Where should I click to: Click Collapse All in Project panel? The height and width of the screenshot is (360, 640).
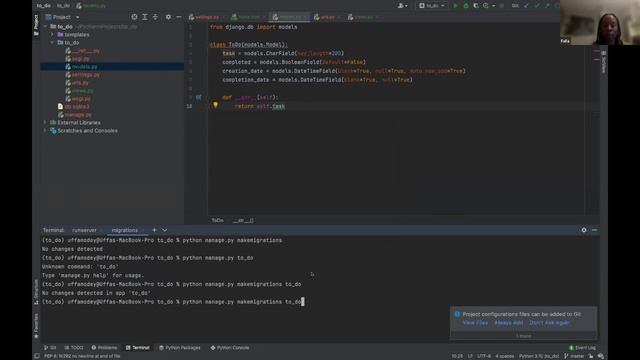click(155, 17)
